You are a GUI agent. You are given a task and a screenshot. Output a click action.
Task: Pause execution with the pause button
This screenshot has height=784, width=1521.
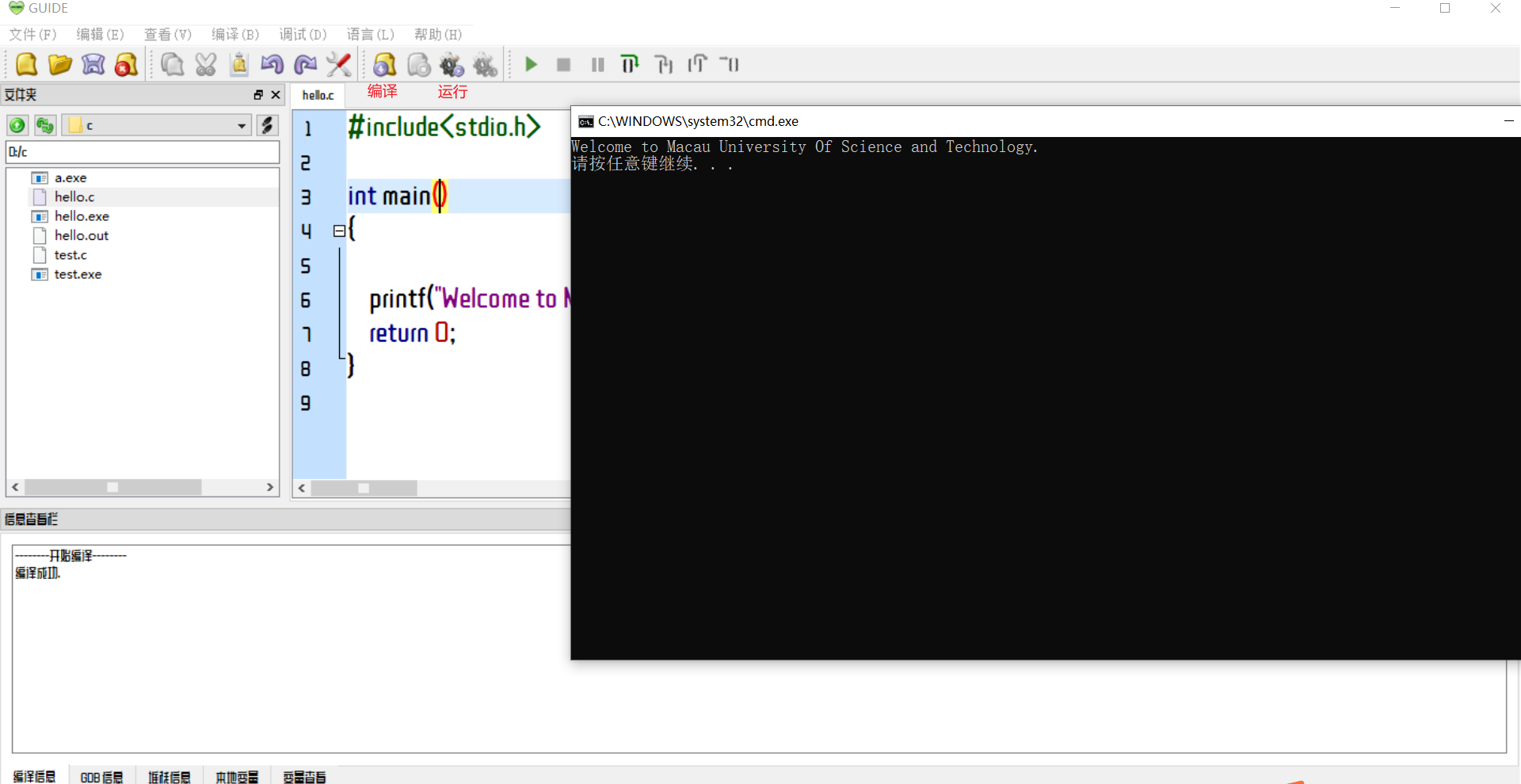click(x=598, y=64)
